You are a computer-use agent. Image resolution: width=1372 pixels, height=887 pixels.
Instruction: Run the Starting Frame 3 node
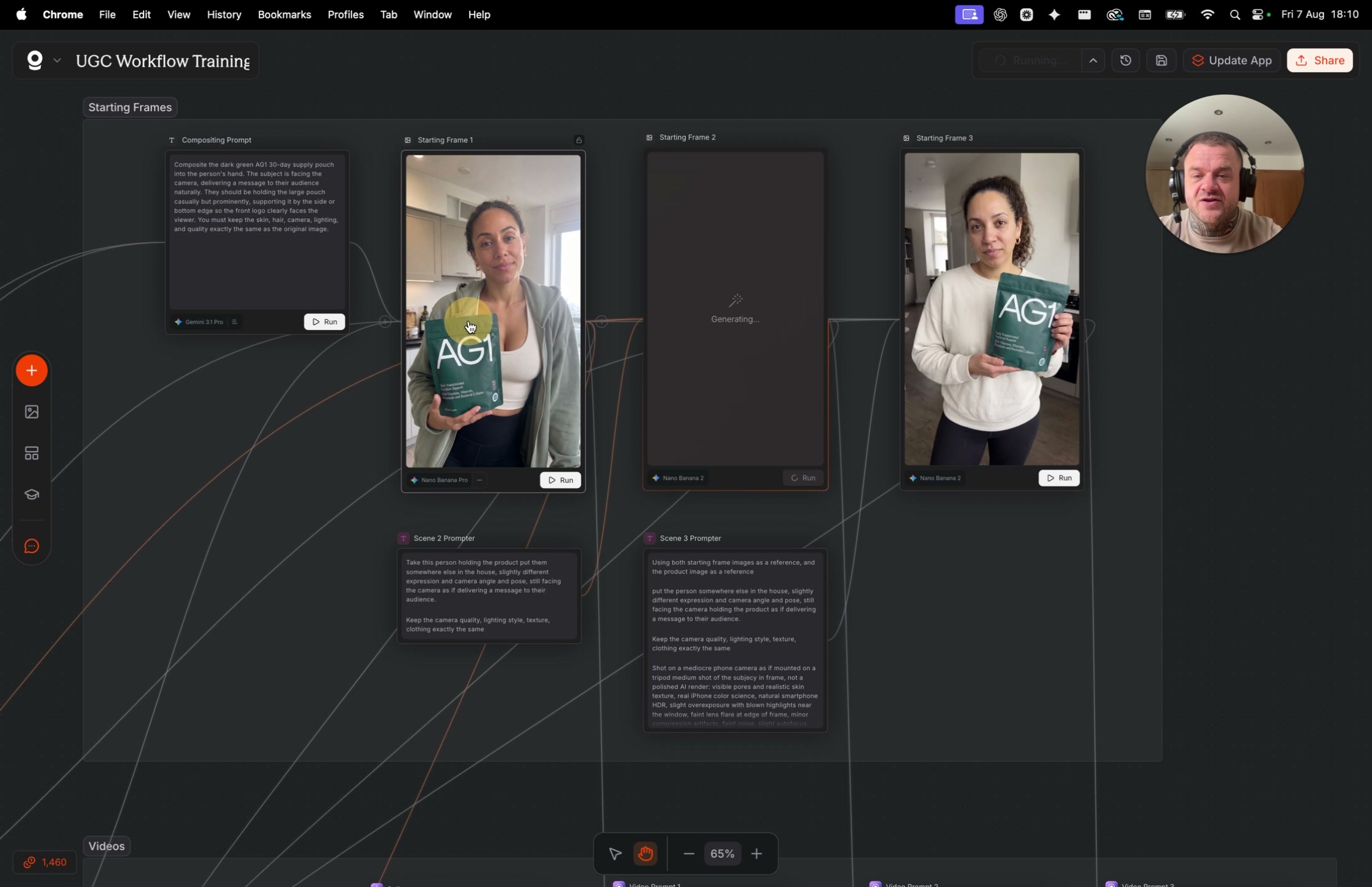[1059, 478]
